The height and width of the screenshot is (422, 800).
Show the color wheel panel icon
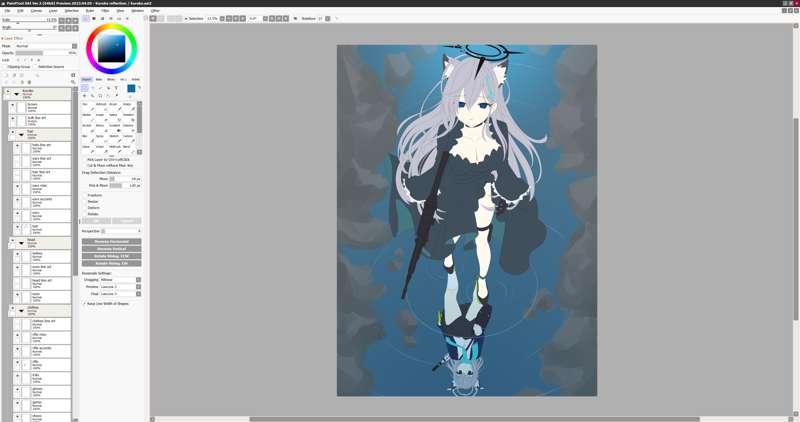coord(86,18)
